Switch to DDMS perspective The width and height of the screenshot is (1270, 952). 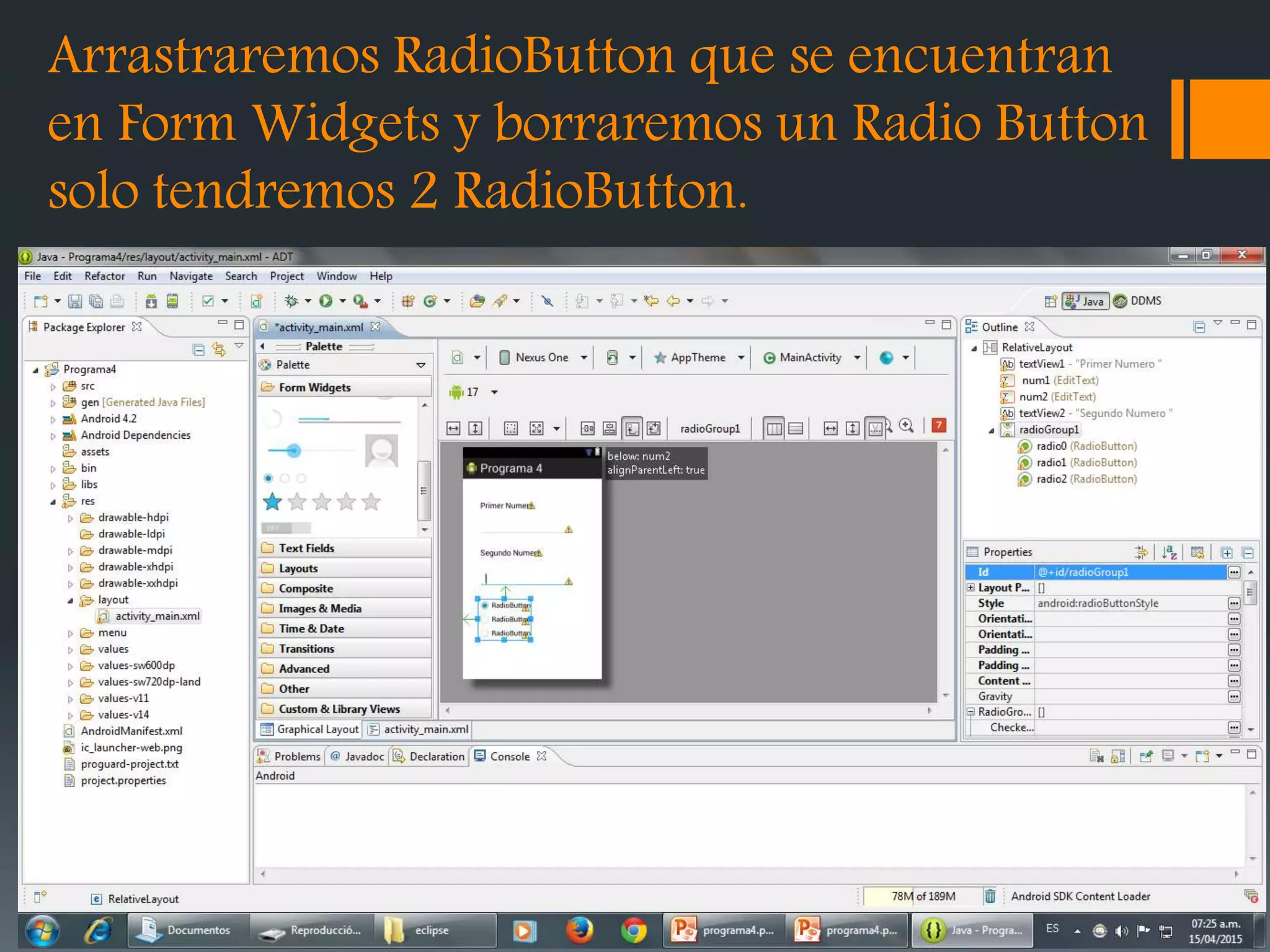point(1137,301)
